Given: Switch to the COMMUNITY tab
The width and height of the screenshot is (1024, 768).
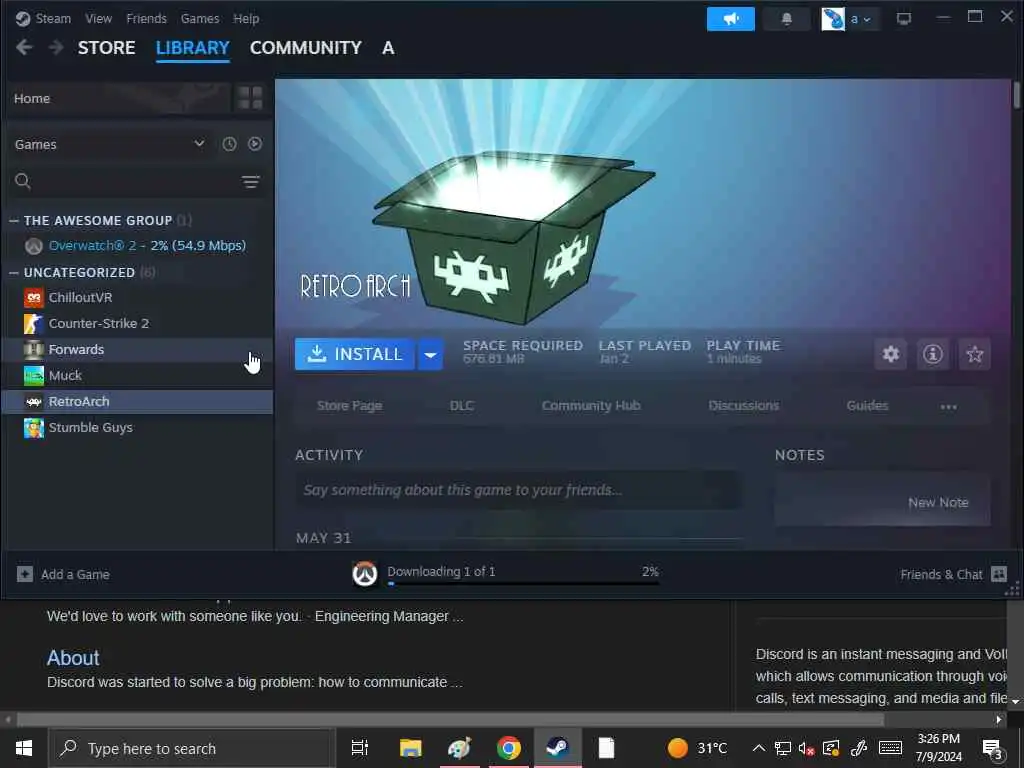Looking at the screenshot, I should tap(306, 48).
